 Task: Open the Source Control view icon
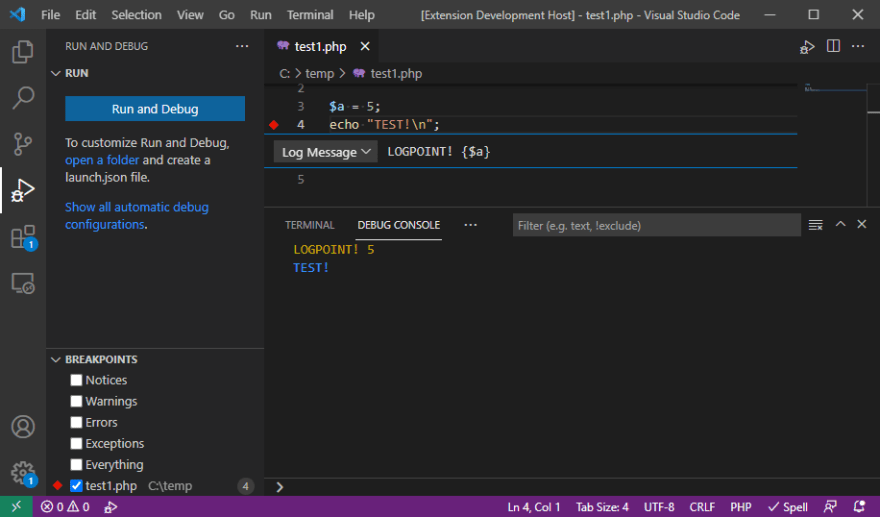pyautogui.click(x=22, y=144)
